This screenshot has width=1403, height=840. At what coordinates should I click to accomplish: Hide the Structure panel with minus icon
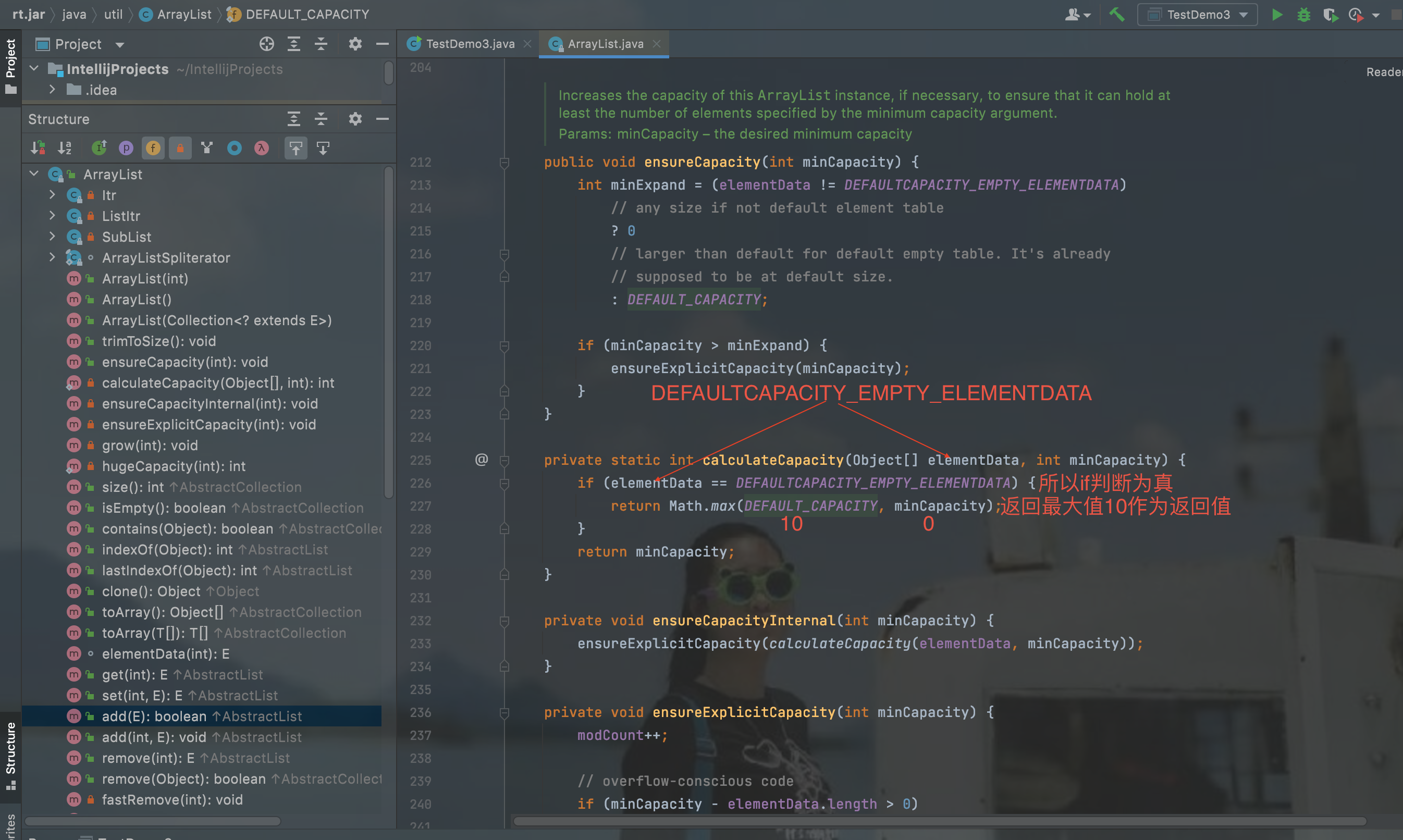click(x=383, y=119)
